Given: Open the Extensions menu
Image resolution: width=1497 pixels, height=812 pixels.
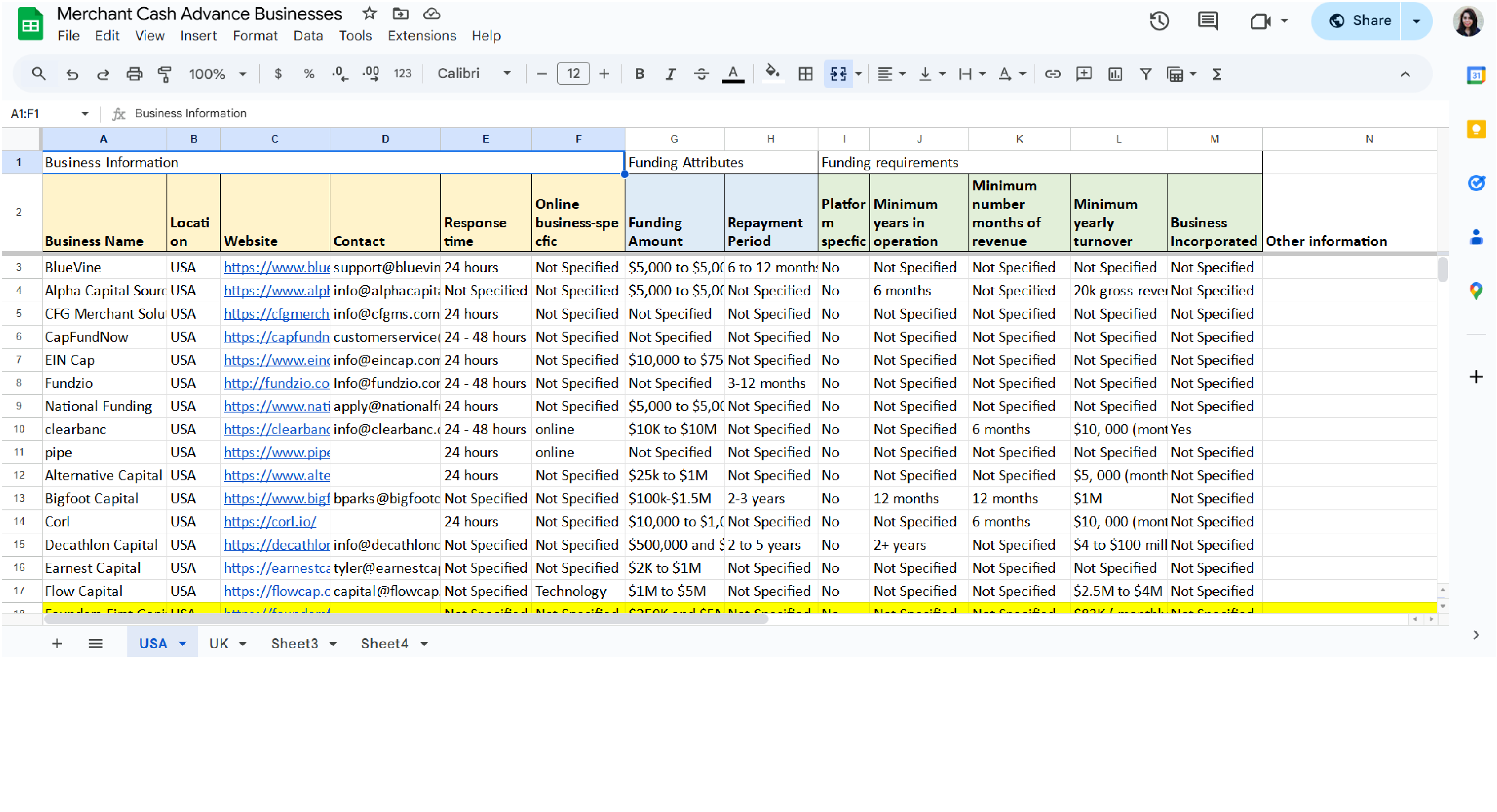Looking at the screenshot, I should click(x=421, y=36).
